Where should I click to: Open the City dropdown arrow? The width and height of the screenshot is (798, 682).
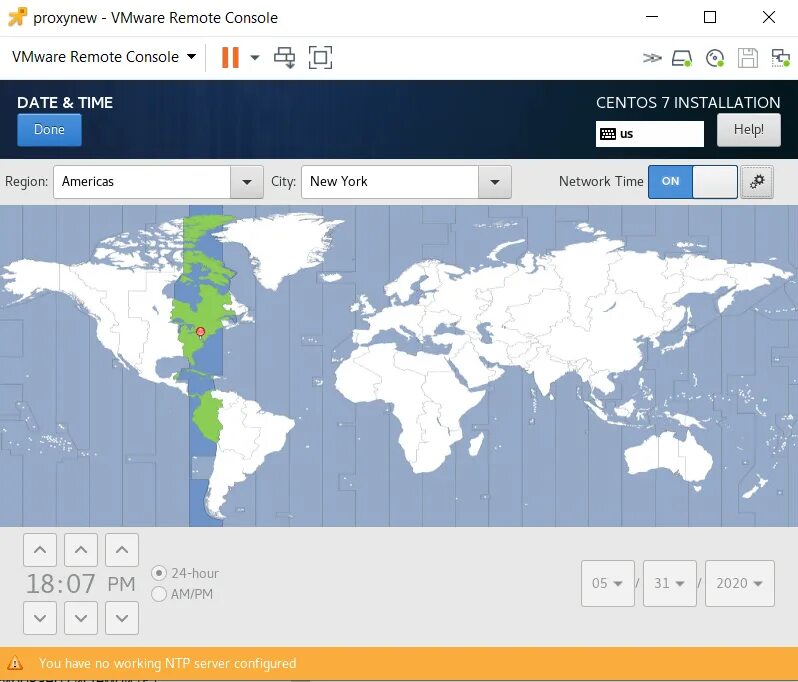495,182
